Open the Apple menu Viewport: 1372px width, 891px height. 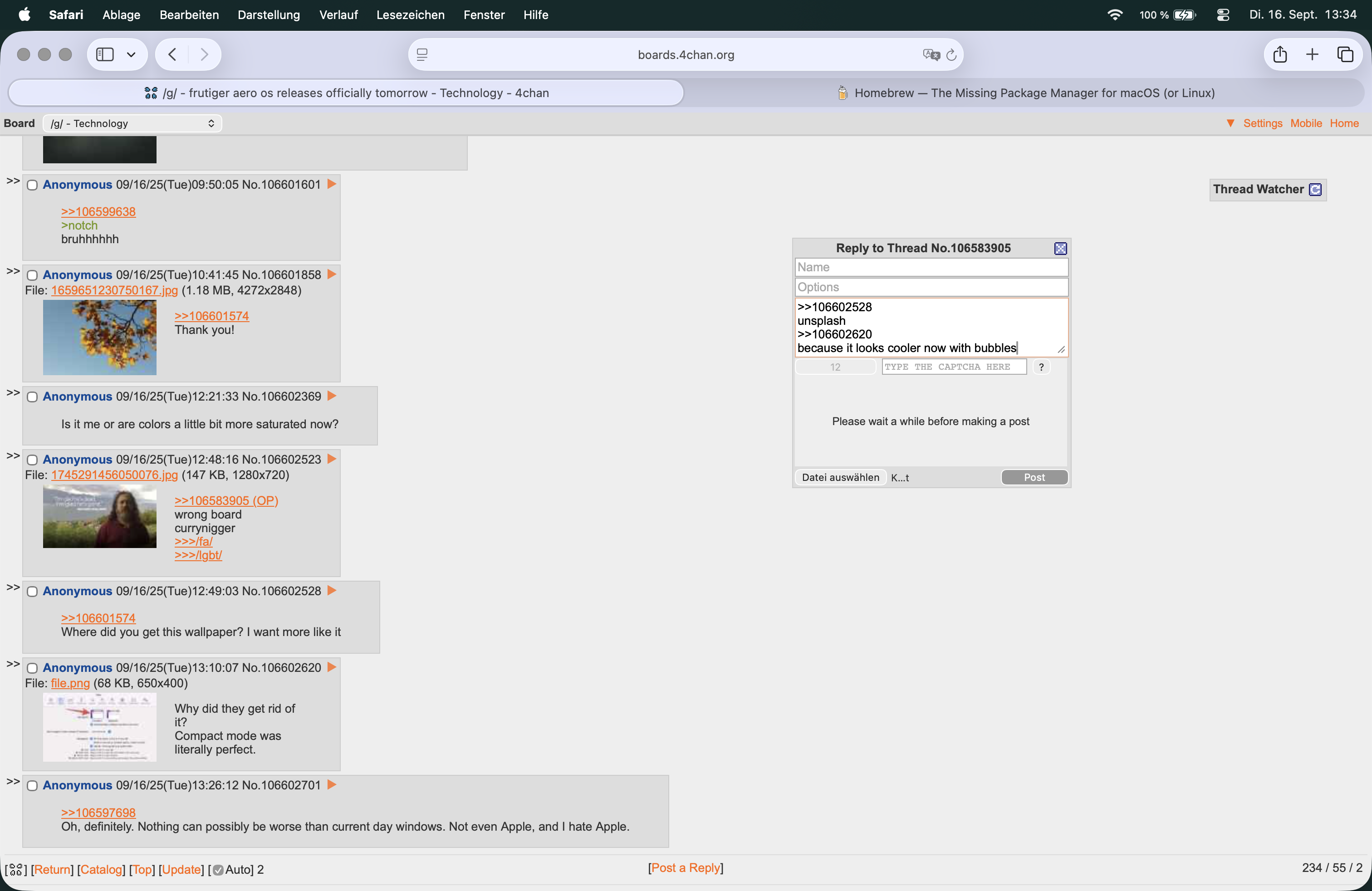point(24,15)
